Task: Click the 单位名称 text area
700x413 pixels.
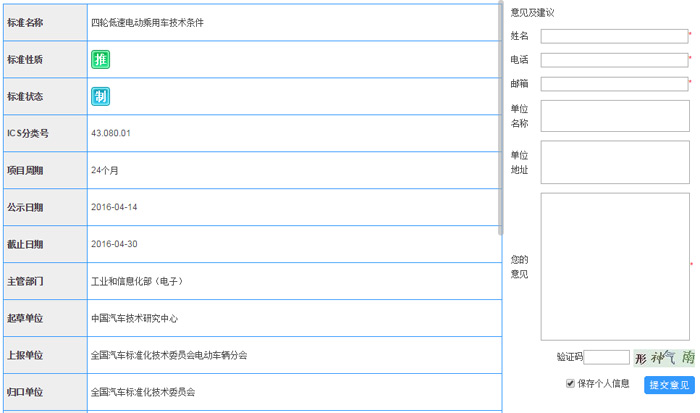Action: (x=614, y=115)
